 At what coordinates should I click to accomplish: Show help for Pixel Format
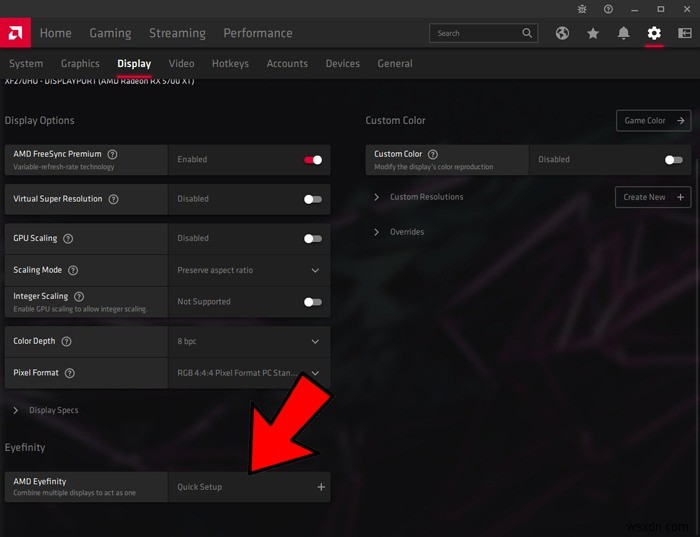click(x=70, y=373)
